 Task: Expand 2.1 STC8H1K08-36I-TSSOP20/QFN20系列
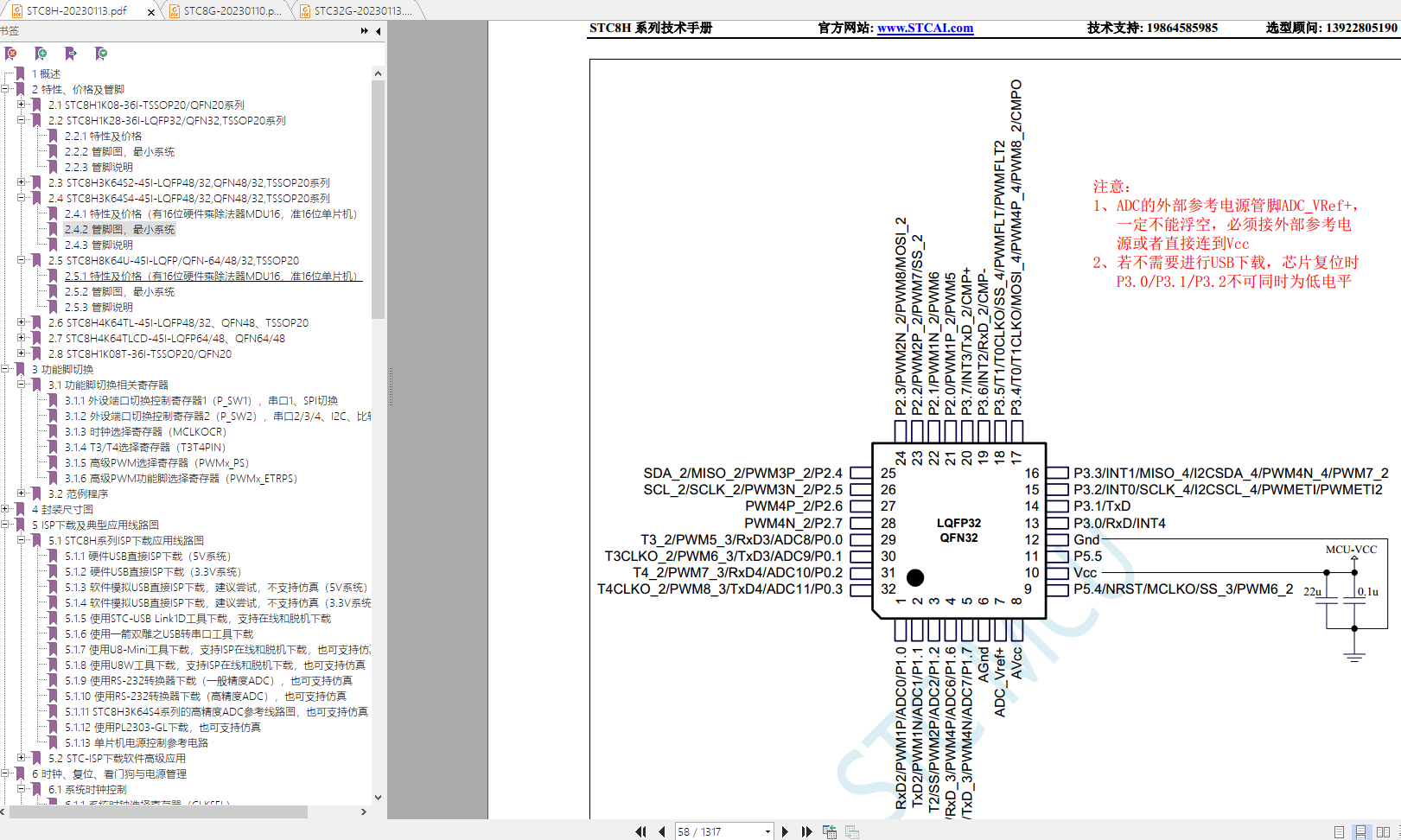click(22, 105)
